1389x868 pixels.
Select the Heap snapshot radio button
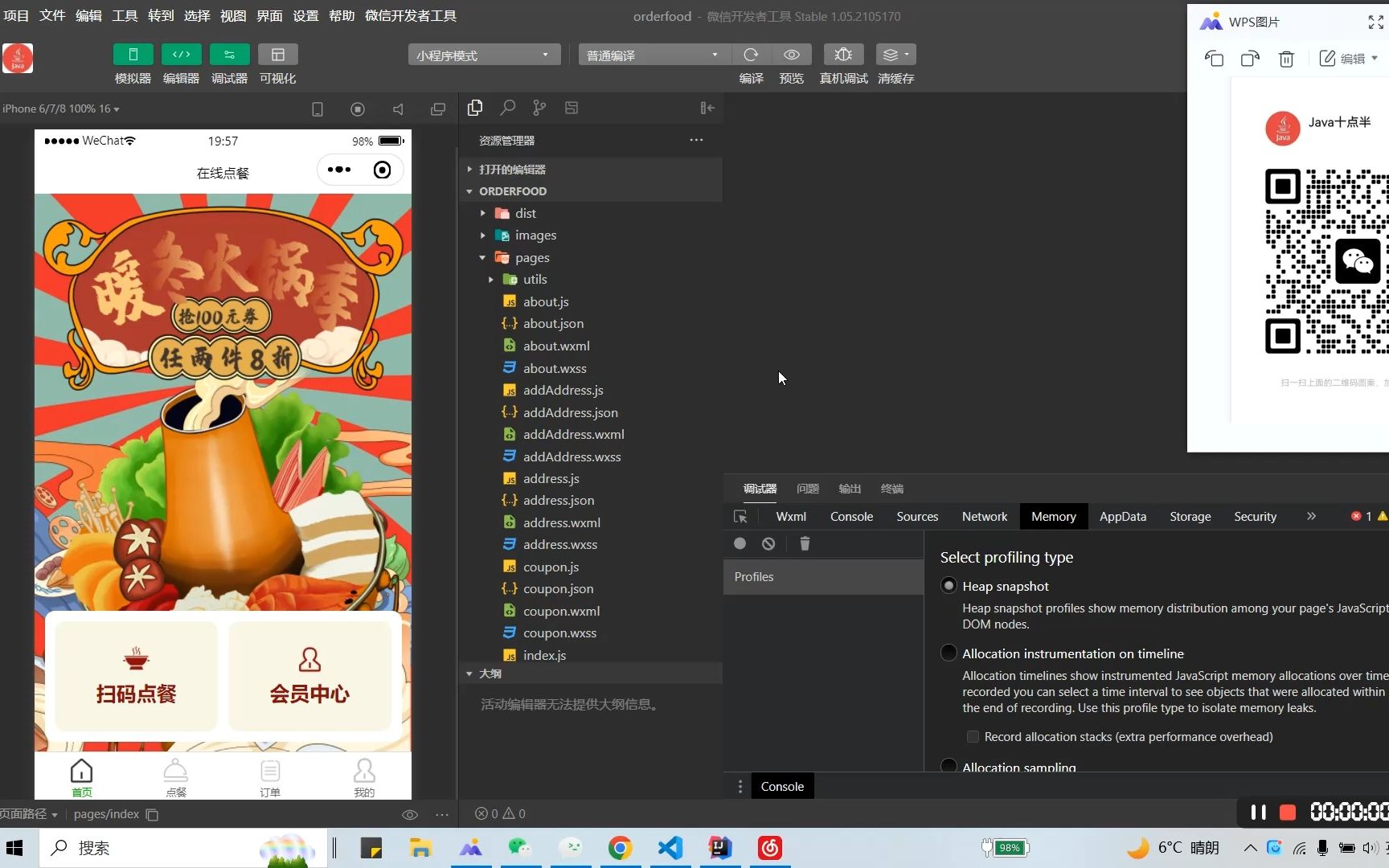point(949,586)
